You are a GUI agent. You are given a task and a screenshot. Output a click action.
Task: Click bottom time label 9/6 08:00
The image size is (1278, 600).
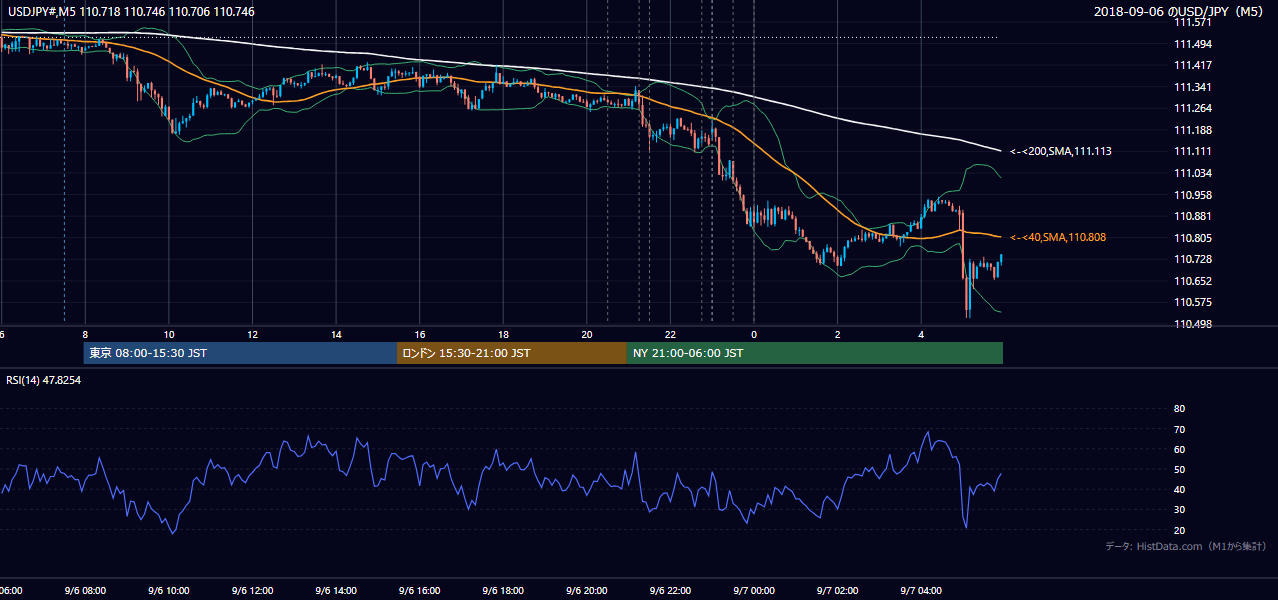(x=85, y=591)
